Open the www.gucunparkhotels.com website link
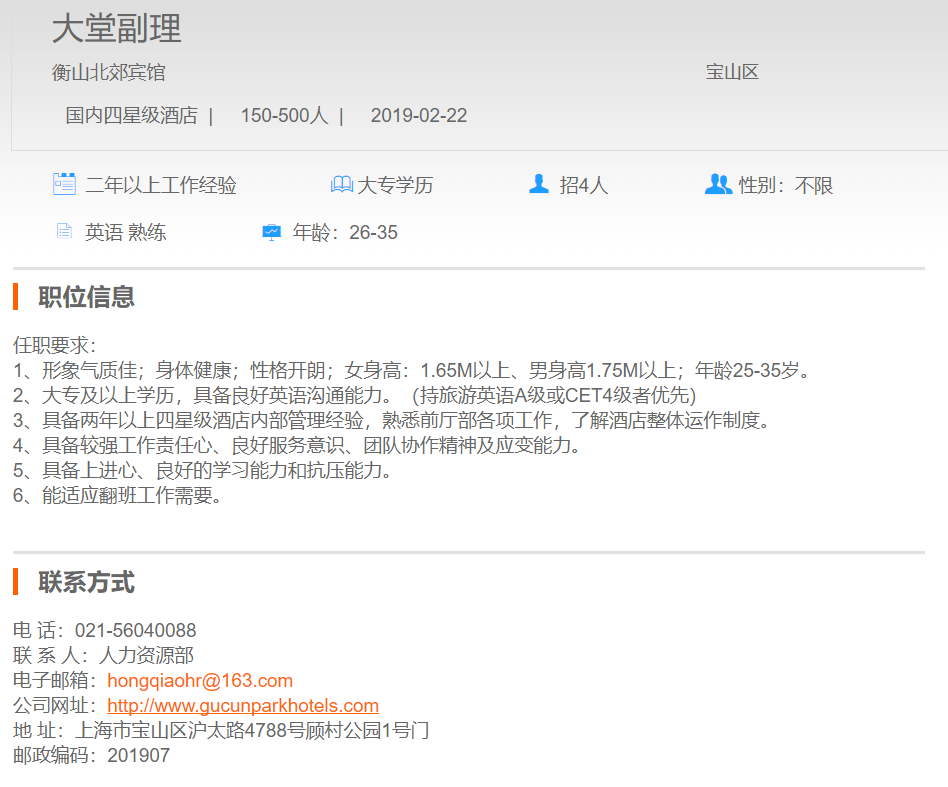Screen dimensions: 948x787 (x=243, y=706)
